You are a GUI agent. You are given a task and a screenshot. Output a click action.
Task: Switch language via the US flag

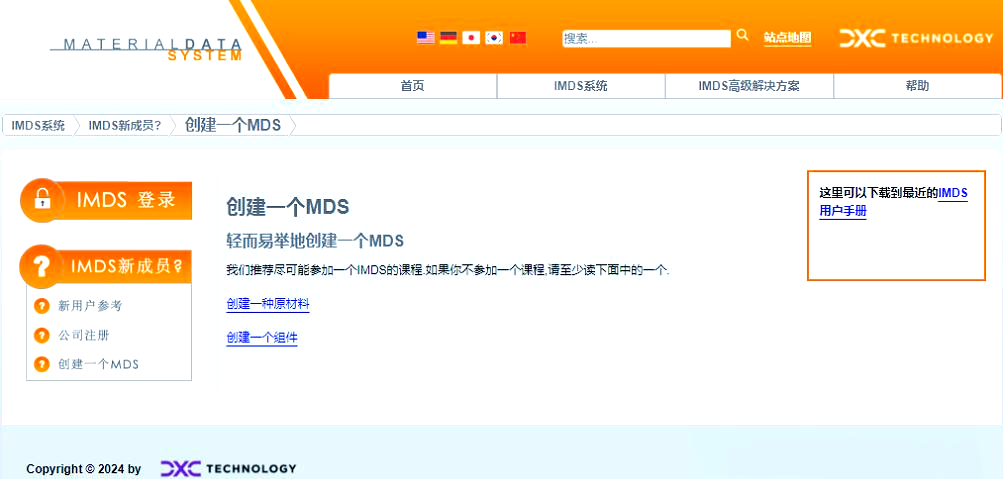coord(425,38)
